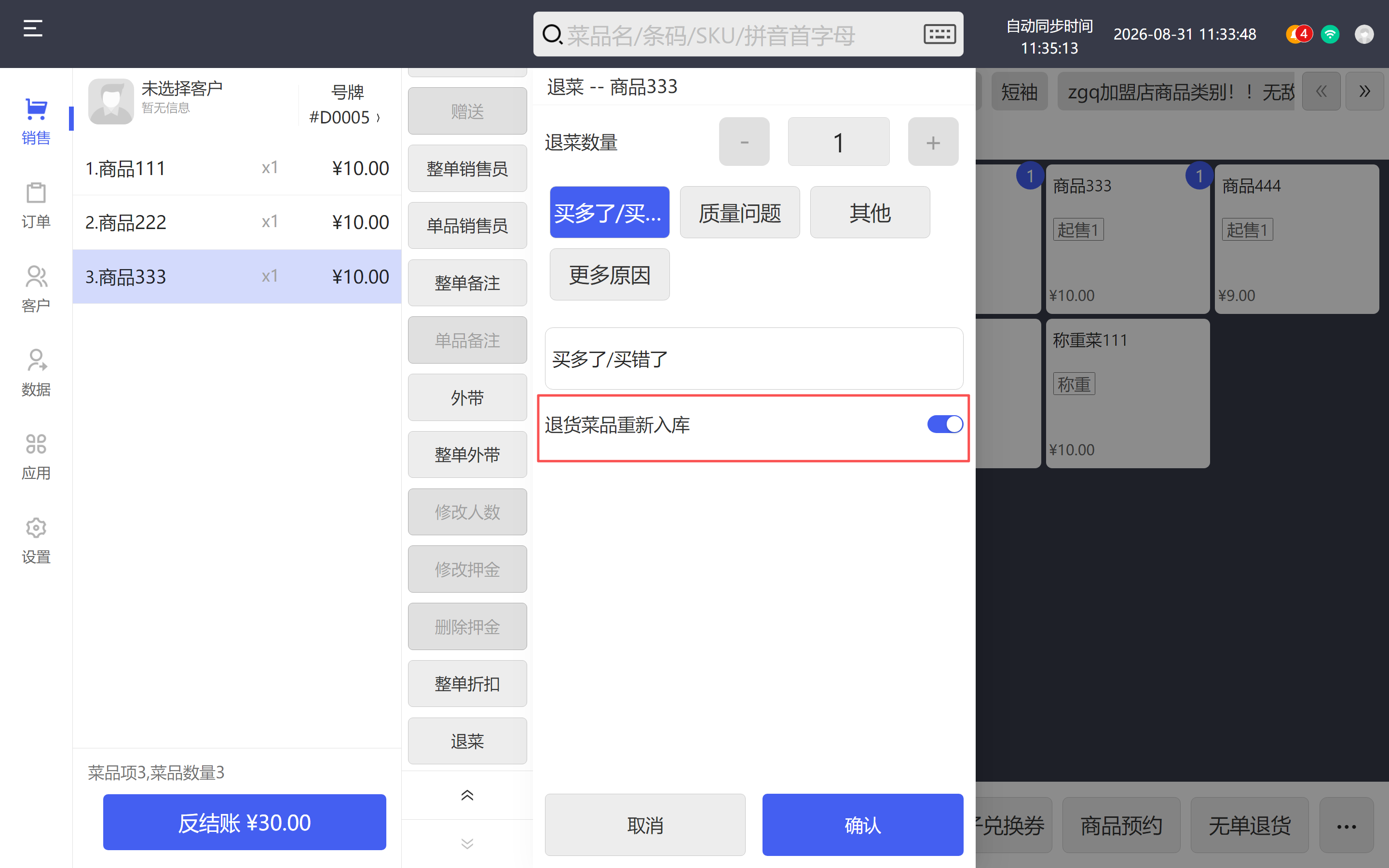Cancel the return dialog with 取消
This screenshot has width=1389, height=868.
click(x=645, y=825)
